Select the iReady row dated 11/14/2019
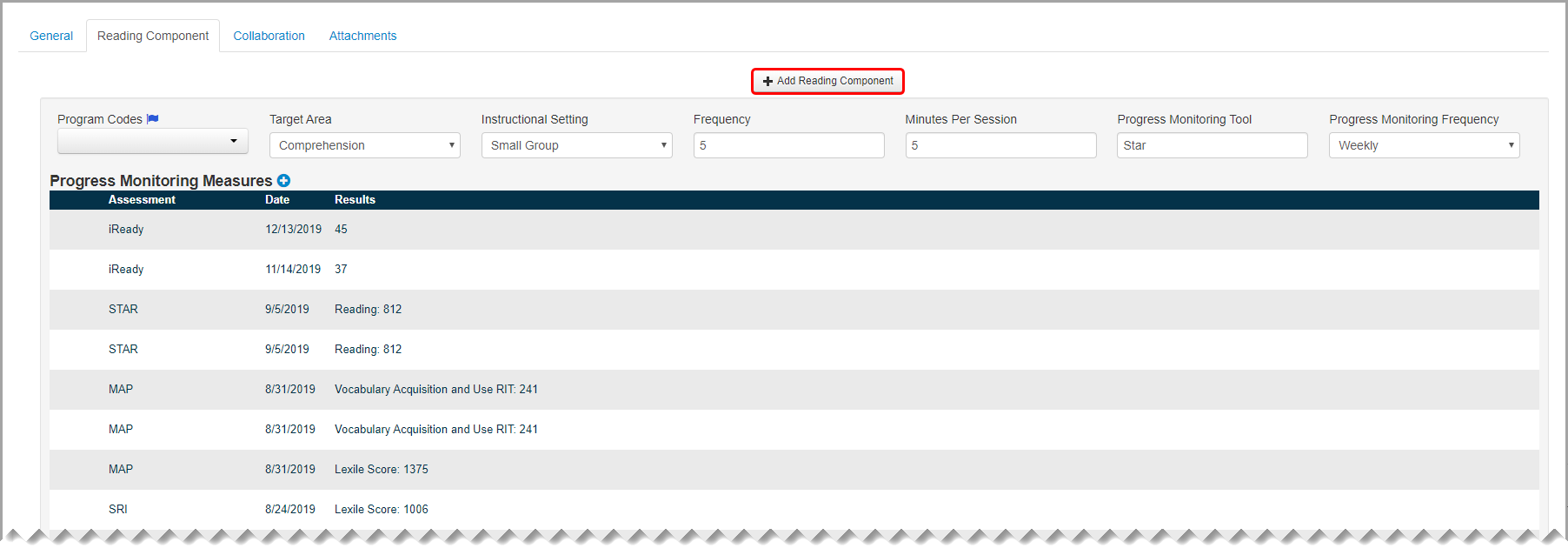 click(794, 270)
